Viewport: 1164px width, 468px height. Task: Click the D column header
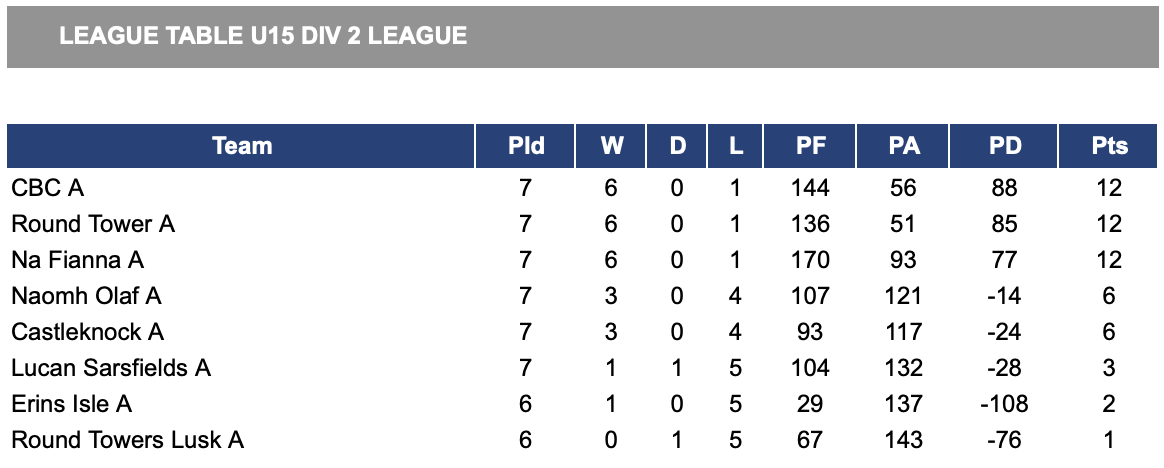click(x=678, y=146)
